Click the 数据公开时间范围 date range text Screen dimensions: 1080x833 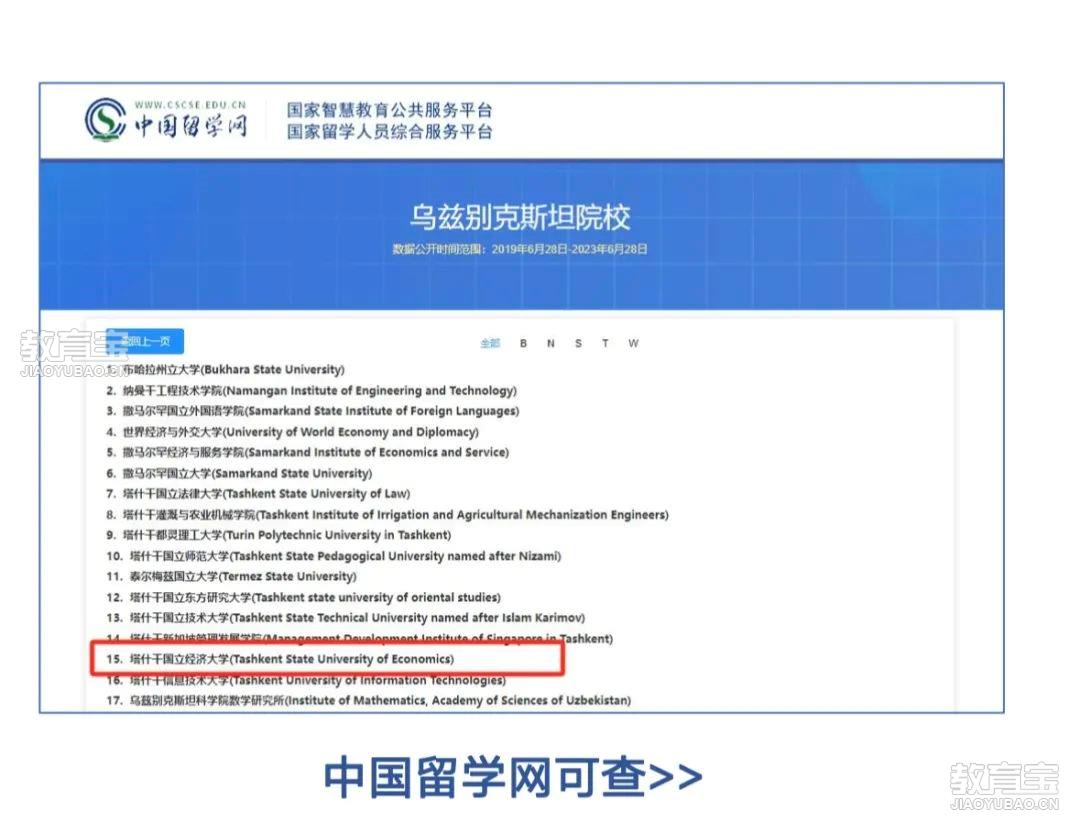[x=520, y=249]
